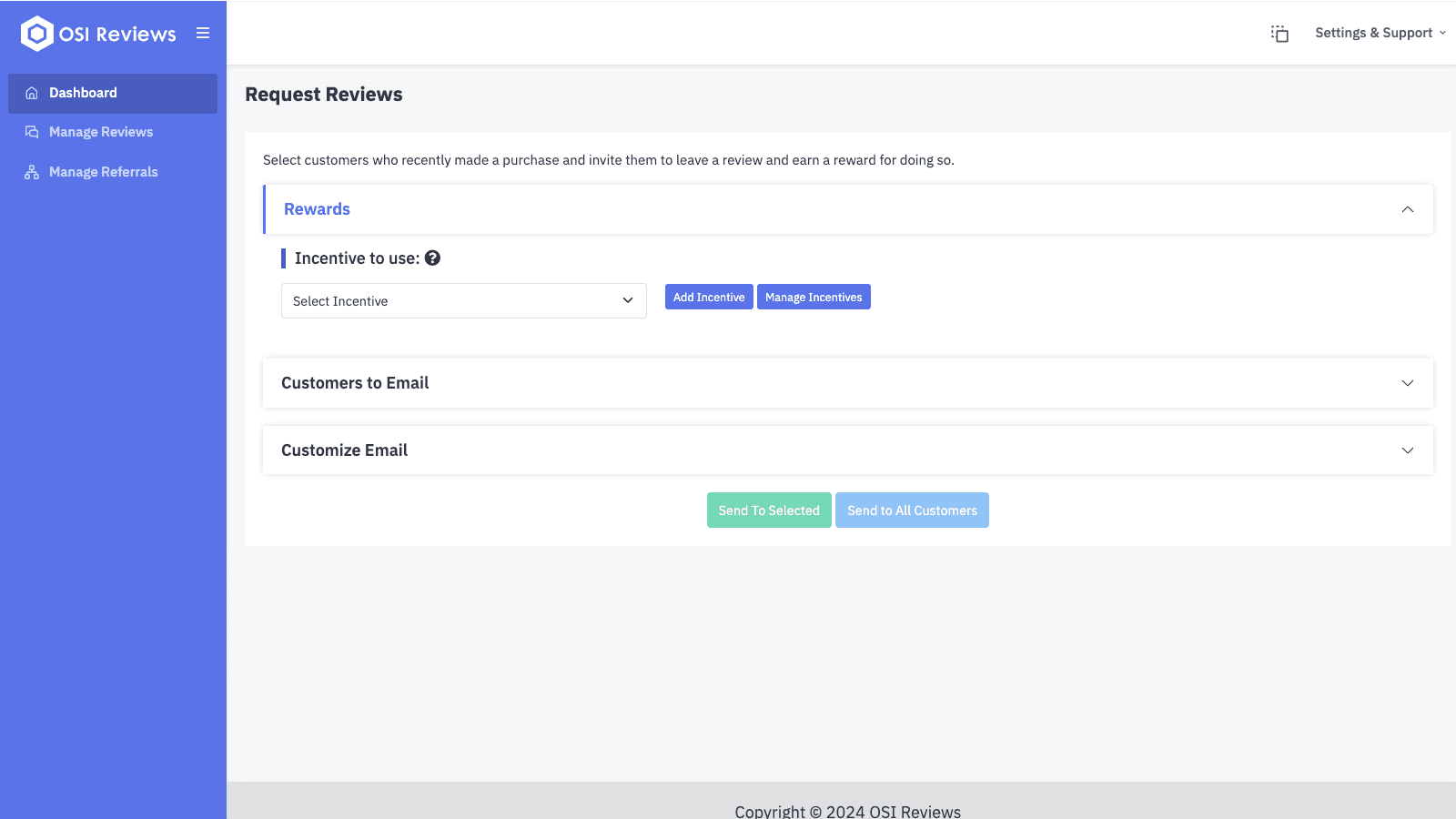This screenshot has height=819, width=1456.
Task: Click the help icon beside Incentive to use
Action: [x=432, y=258]
